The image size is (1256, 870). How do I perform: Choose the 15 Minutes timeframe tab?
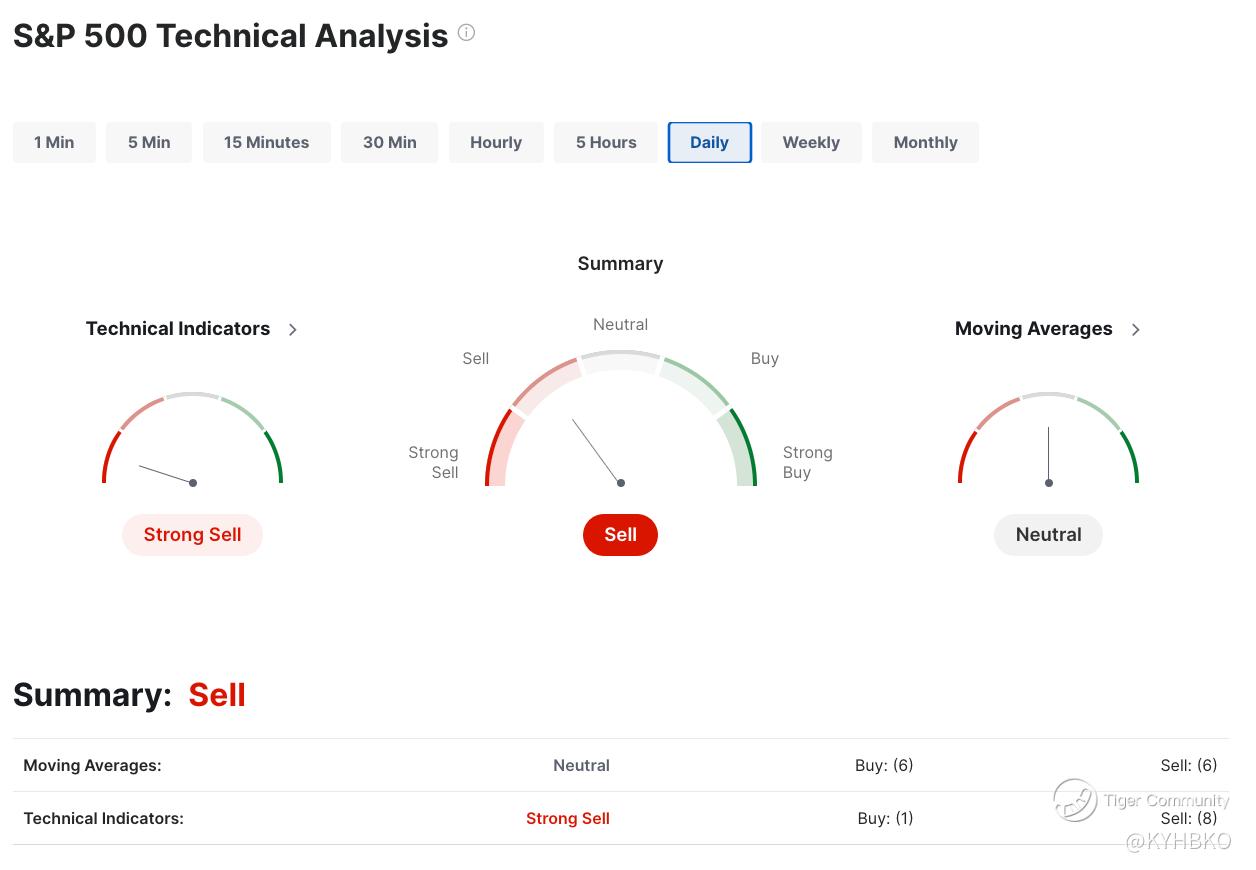266,142
